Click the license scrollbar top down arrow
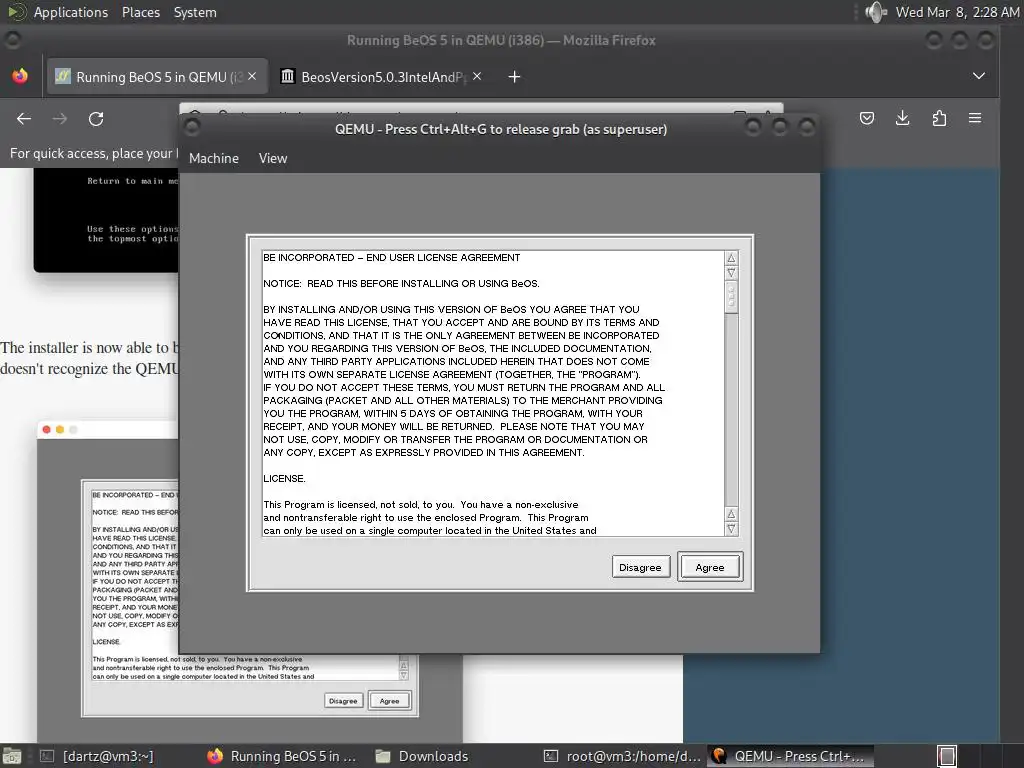This screenshot has width=1024, height=768. pyautogui.click(x=731, y=272)
